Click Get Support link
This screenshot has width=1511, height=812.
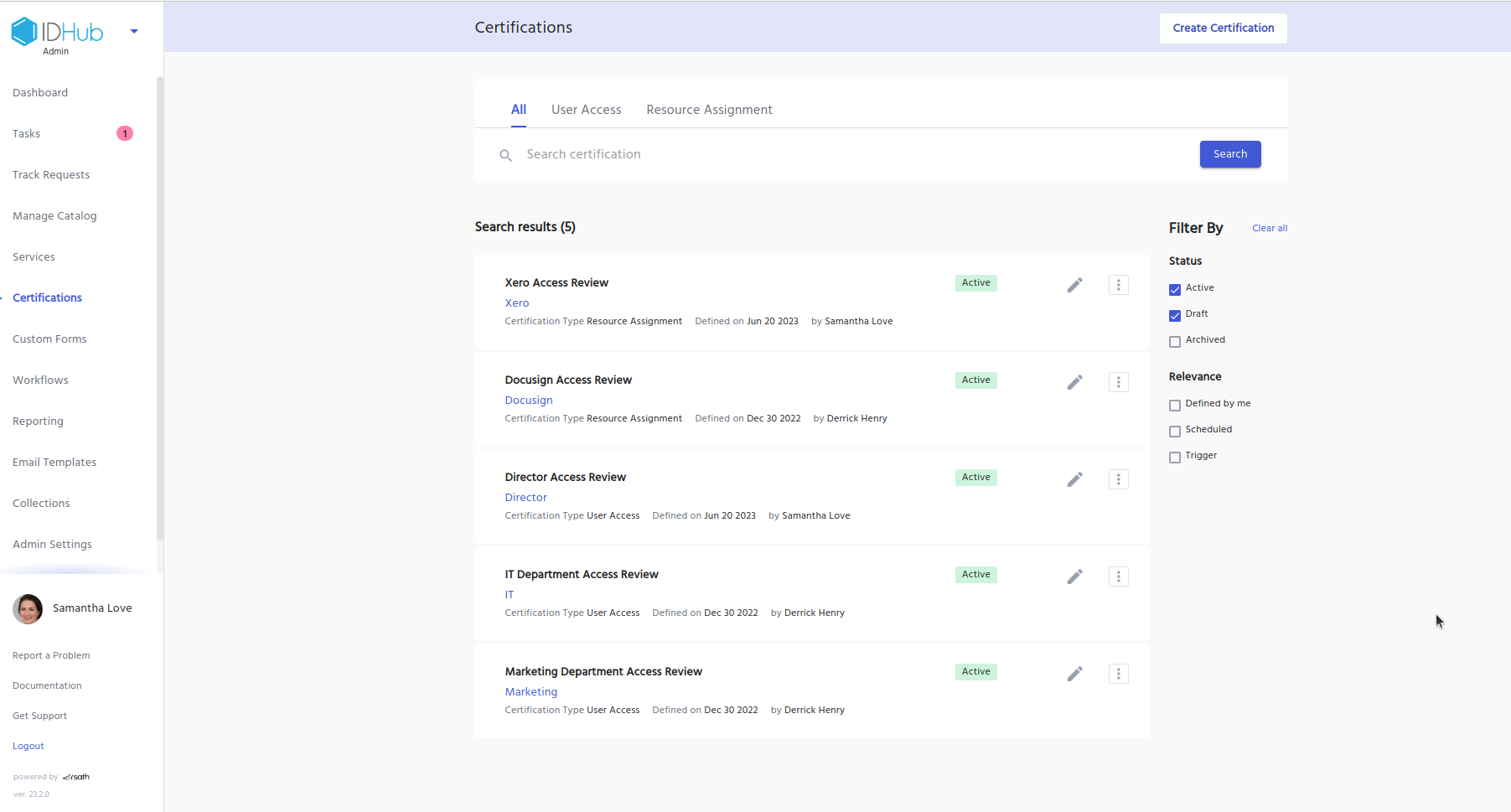tap(39, 716)
